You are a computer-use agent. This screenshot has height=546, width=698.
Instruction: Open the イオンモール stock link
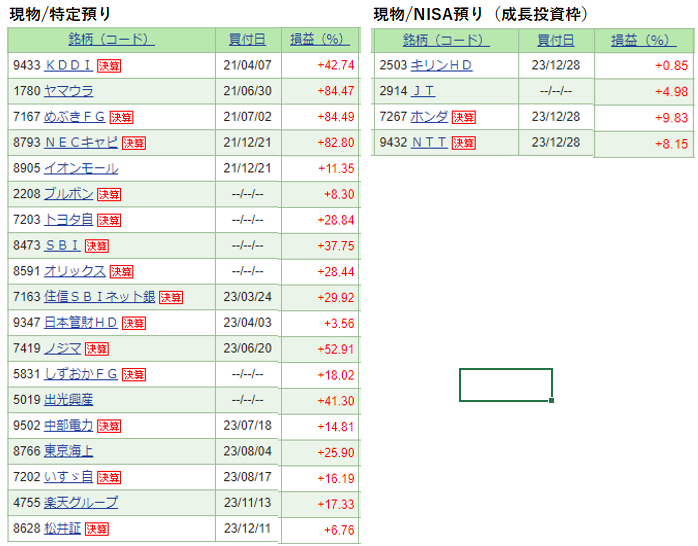tap(81, 169)
